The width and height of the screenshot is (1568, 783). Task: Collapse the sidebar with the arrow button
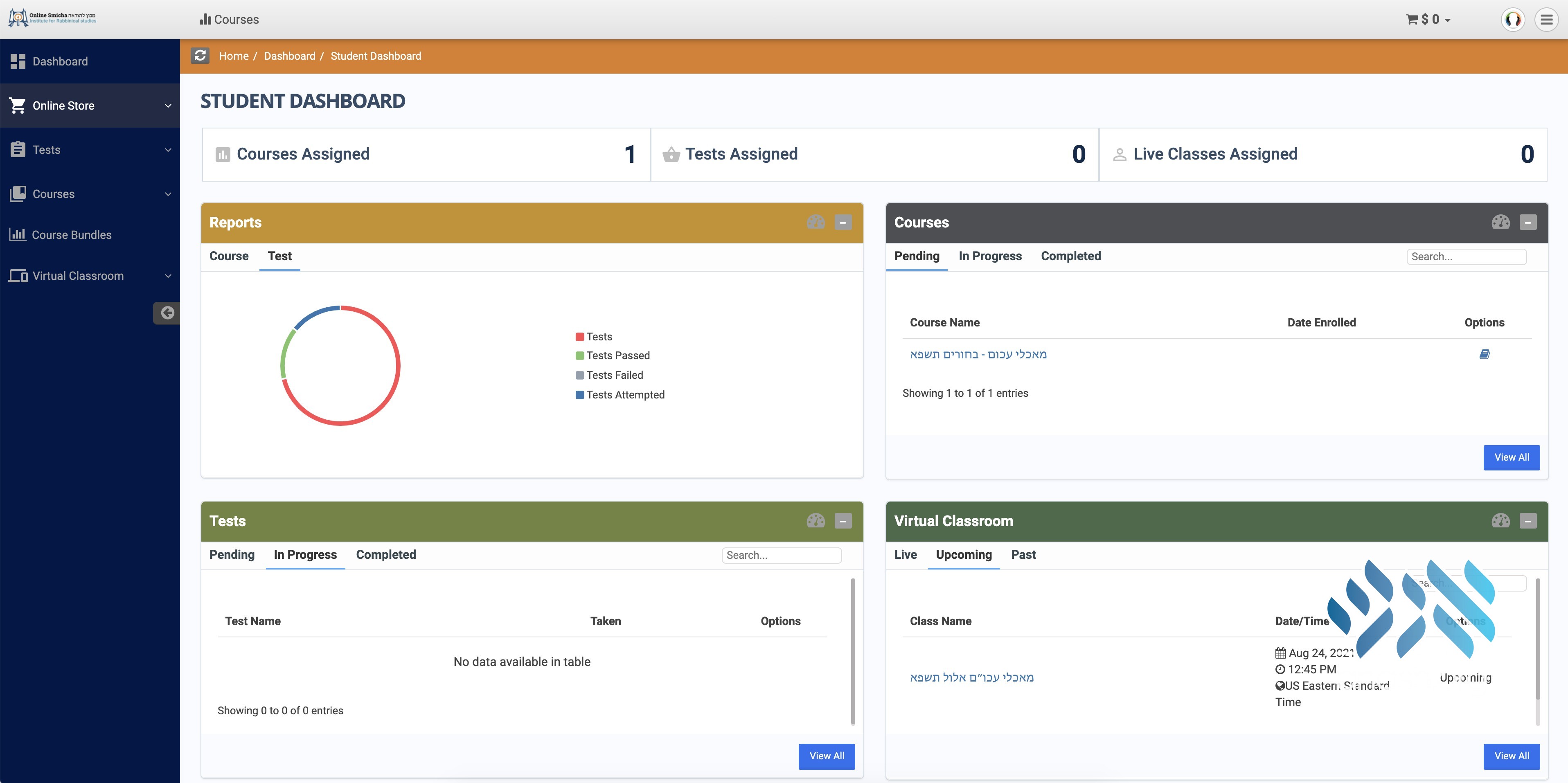click(x=167, y=313)
